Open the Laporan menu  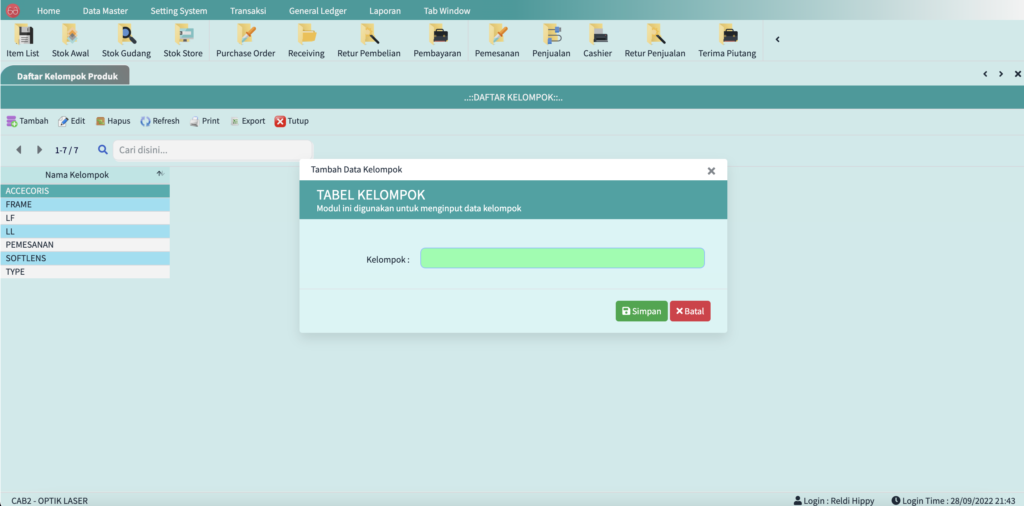[384, 10]
